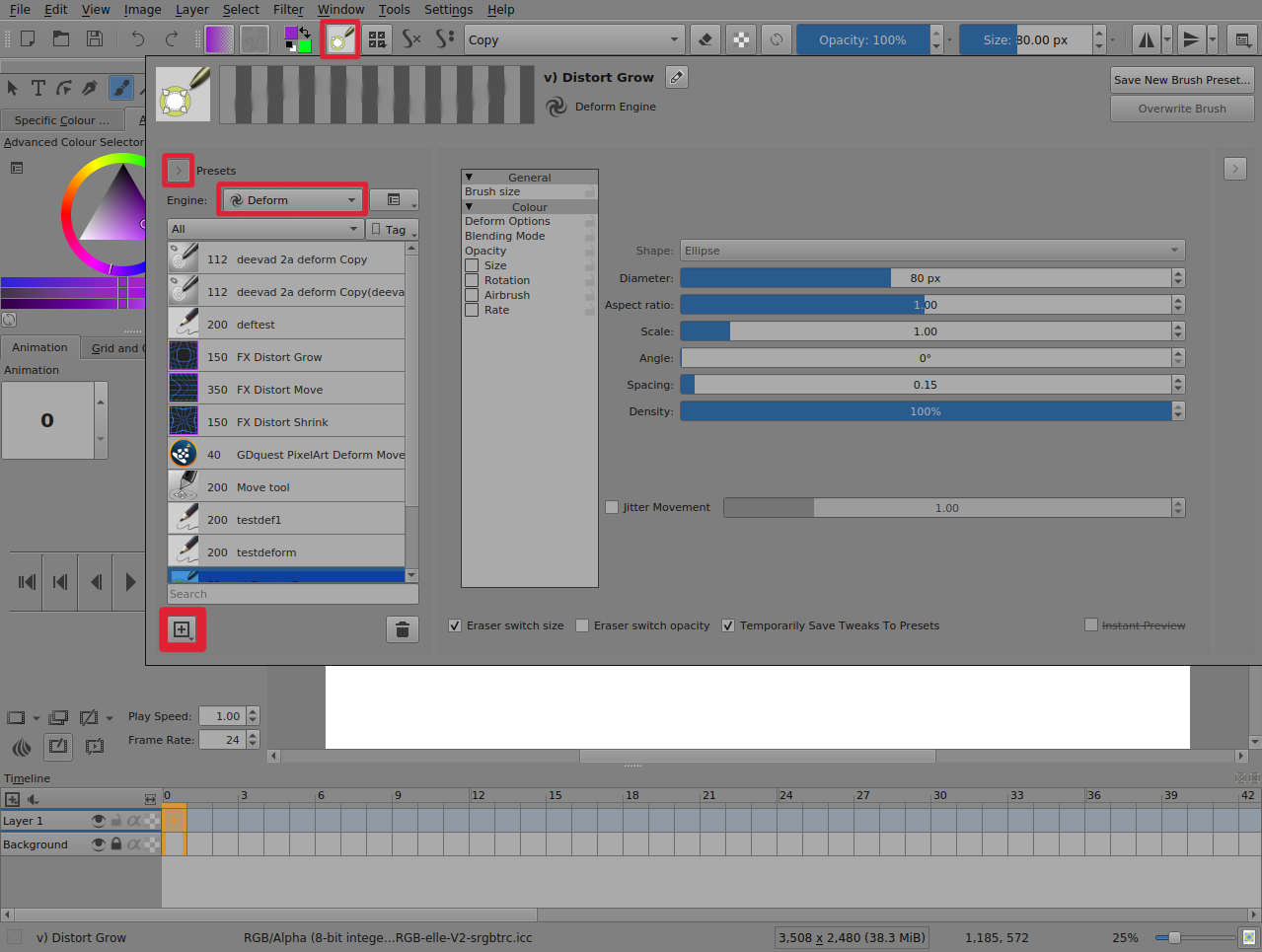Open the brush preset editor icon in the toolbar
Image resolution: width=1262 pixels, height=952 pixels.
340,39
